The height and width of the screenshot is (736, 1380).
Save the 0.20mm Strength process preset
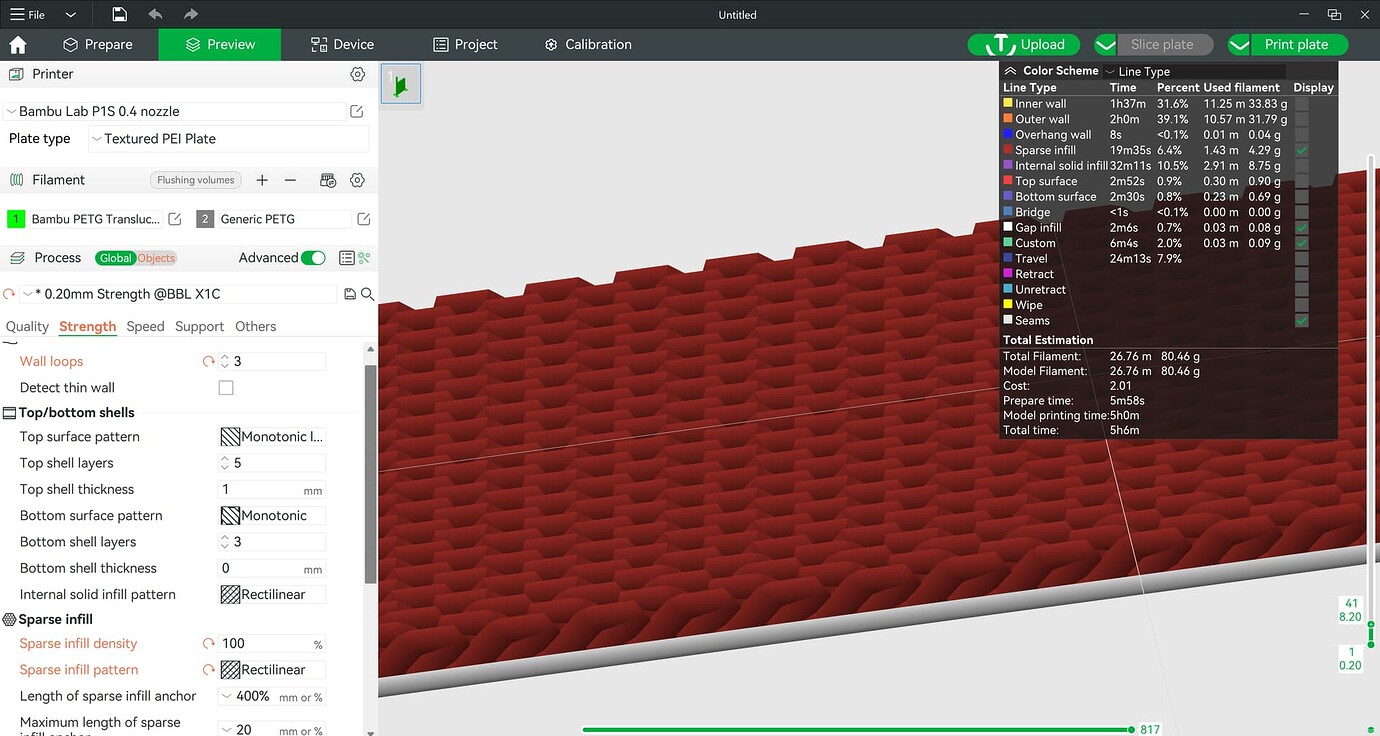tap(350, 294)
